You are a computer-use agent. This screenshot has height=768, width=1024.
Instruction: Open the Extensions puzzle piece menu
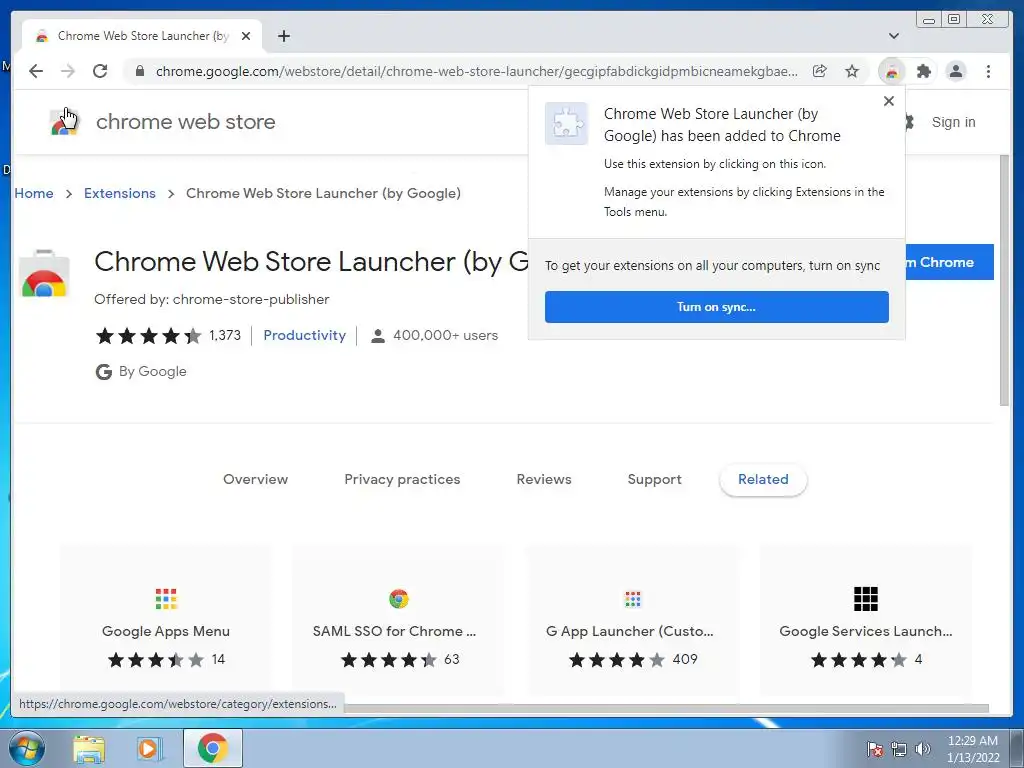click(923, 71)
